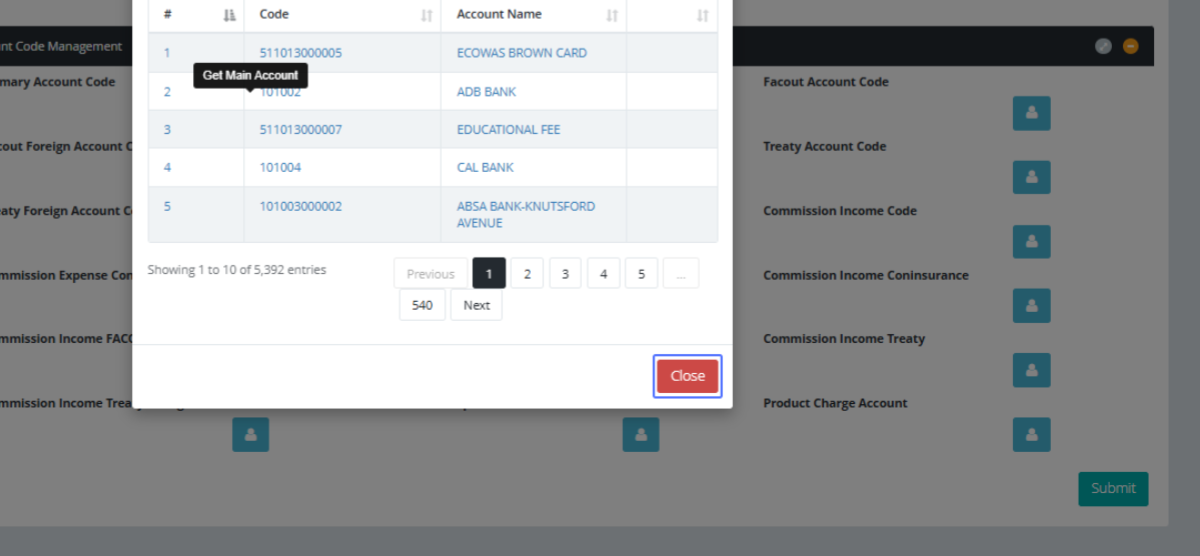Sort table by the # column
Viewport: 1200px width, 556px height.
click(x=196, y=15)
